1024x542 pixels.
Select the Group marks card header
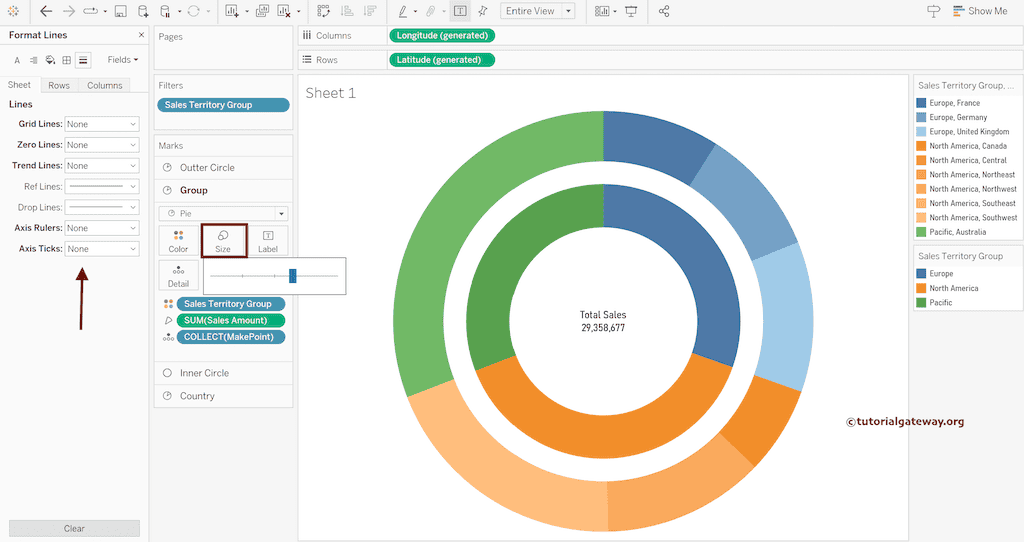223,190
